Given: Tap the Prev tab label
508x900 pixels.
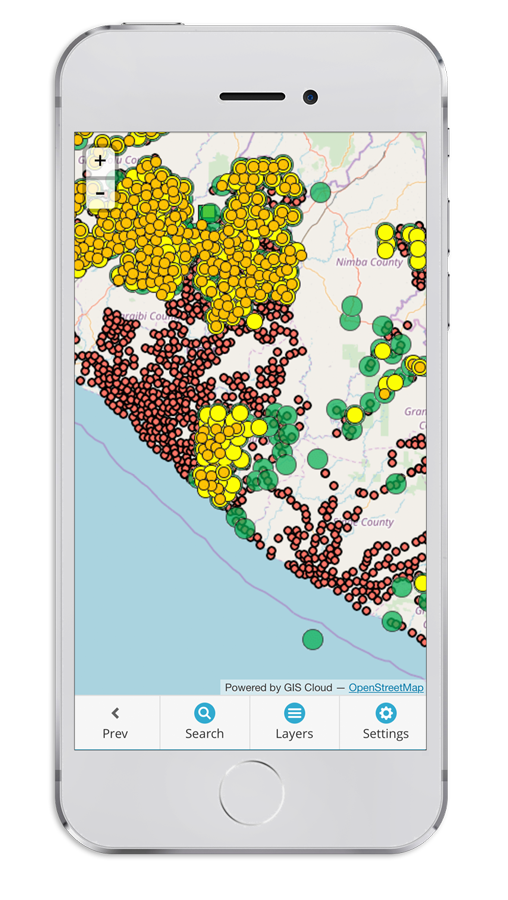Looking at the screenshot, I should pyautogui.click(x=115, y=734).
